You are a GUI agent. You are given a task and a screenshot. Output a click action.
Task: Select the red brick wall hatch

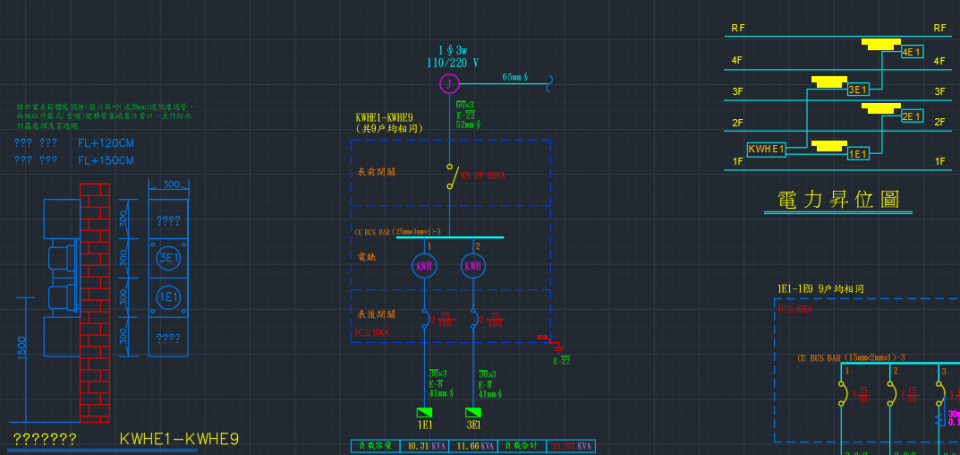(92, 300)
